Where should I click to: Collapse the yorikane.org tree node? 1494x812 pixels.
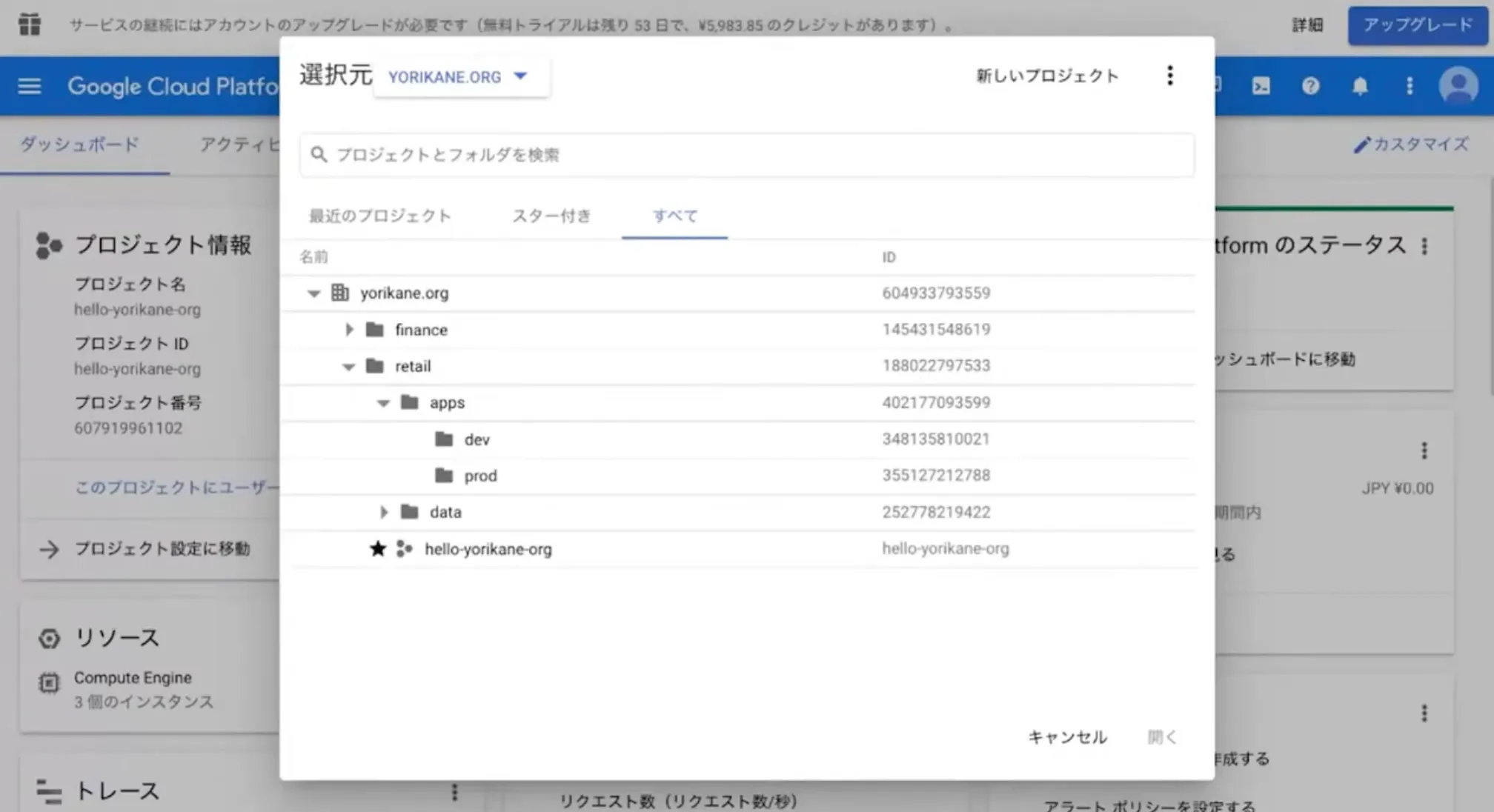coord(313,293)
